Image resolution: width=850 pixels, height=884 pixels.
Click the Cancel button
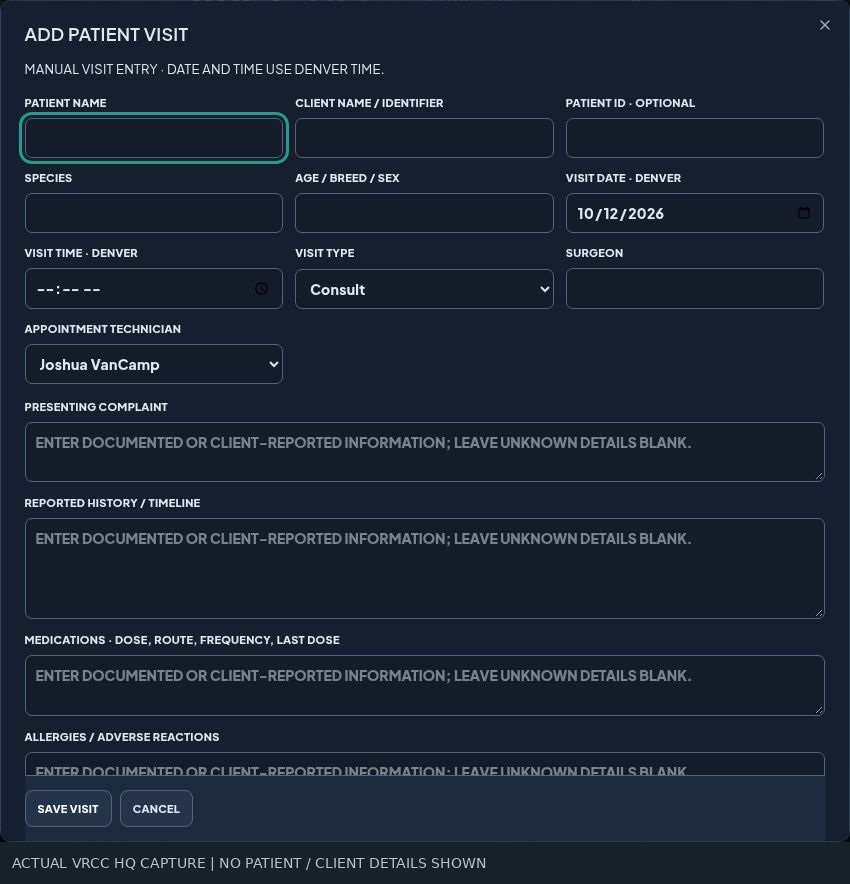point(156,809)
